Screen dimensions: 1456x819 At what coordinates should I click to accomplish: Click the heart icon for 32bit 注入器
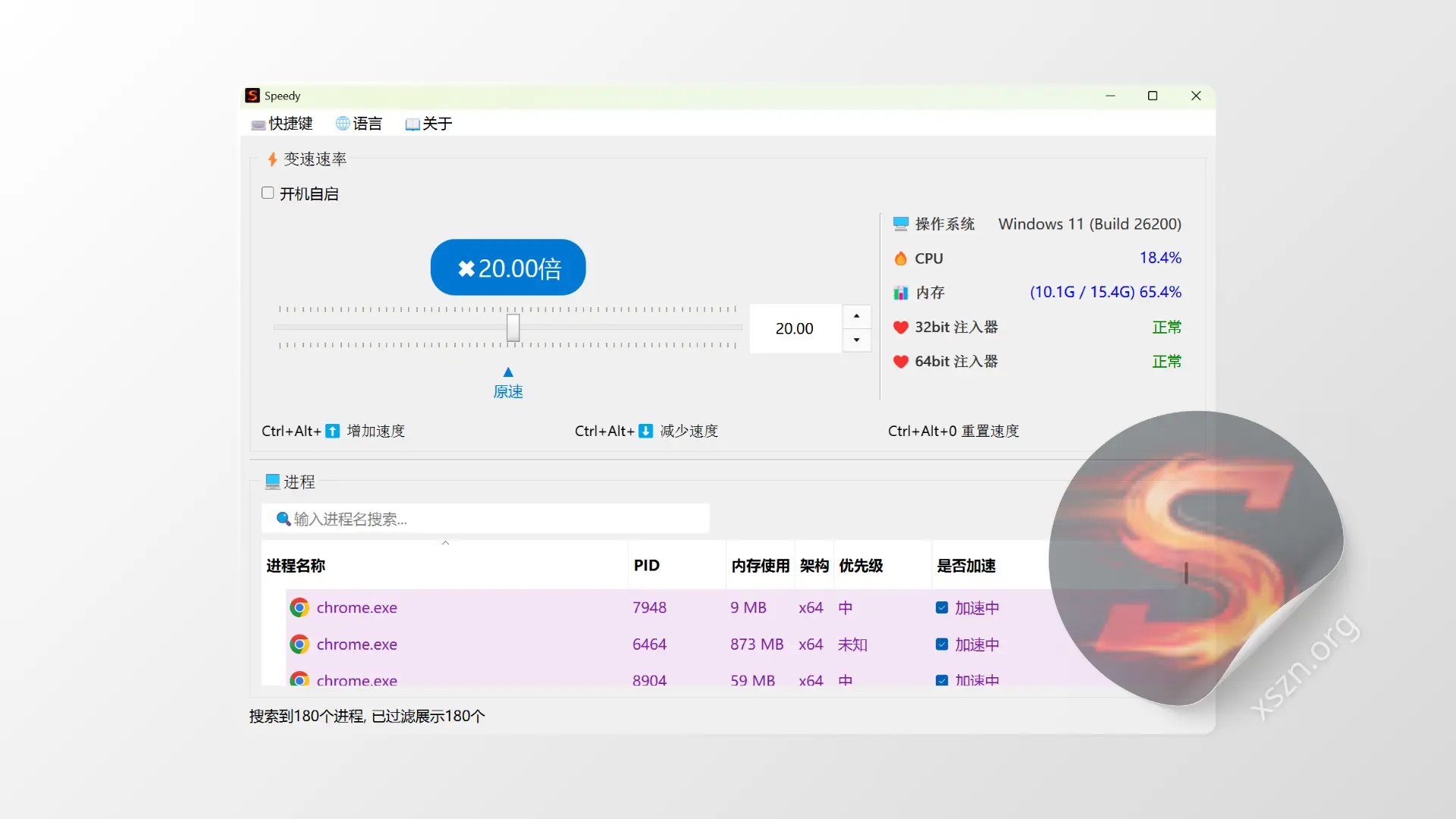coord(900,327)
